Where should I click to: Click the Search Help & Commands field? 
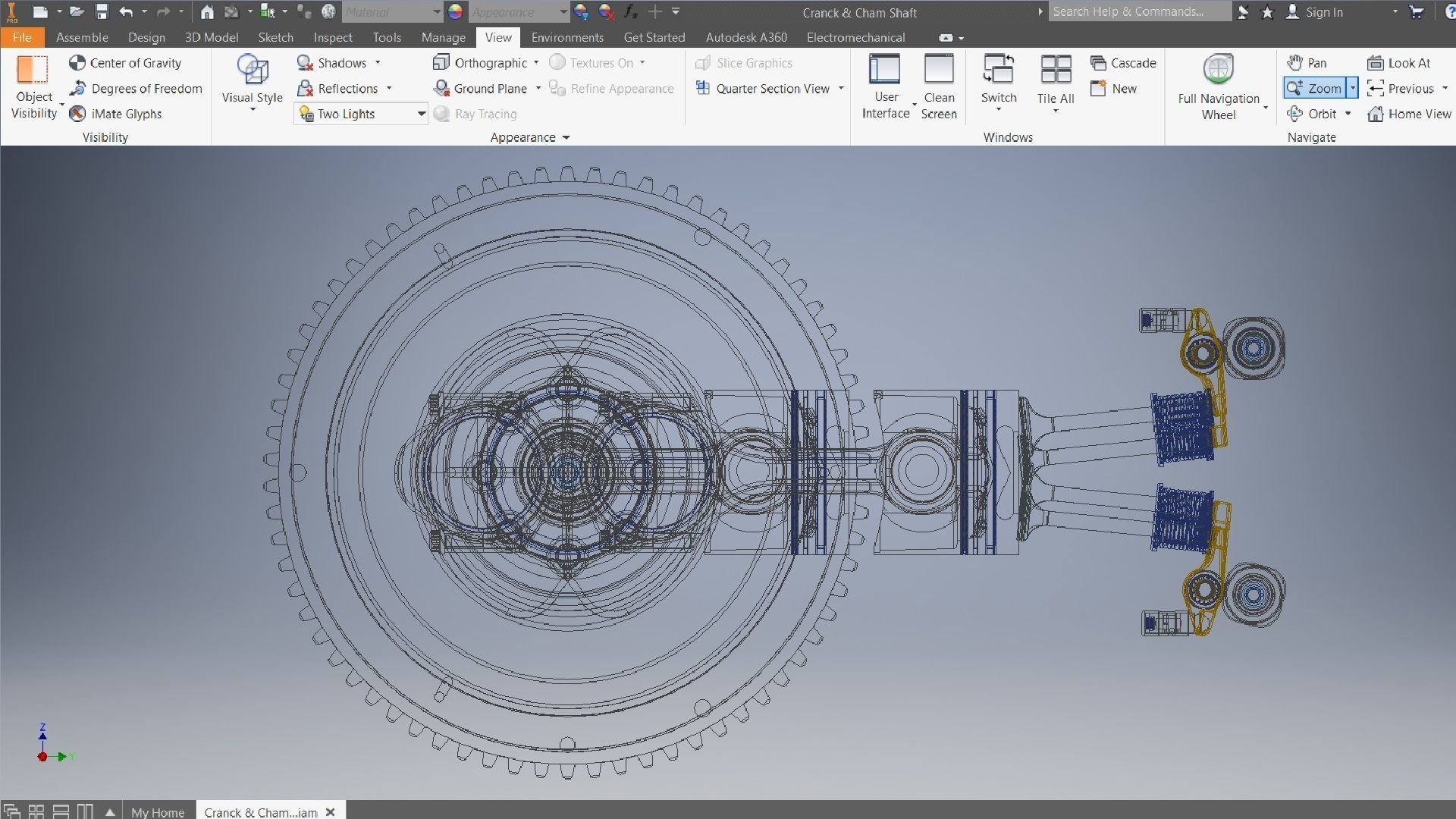tap(1140, 11)
